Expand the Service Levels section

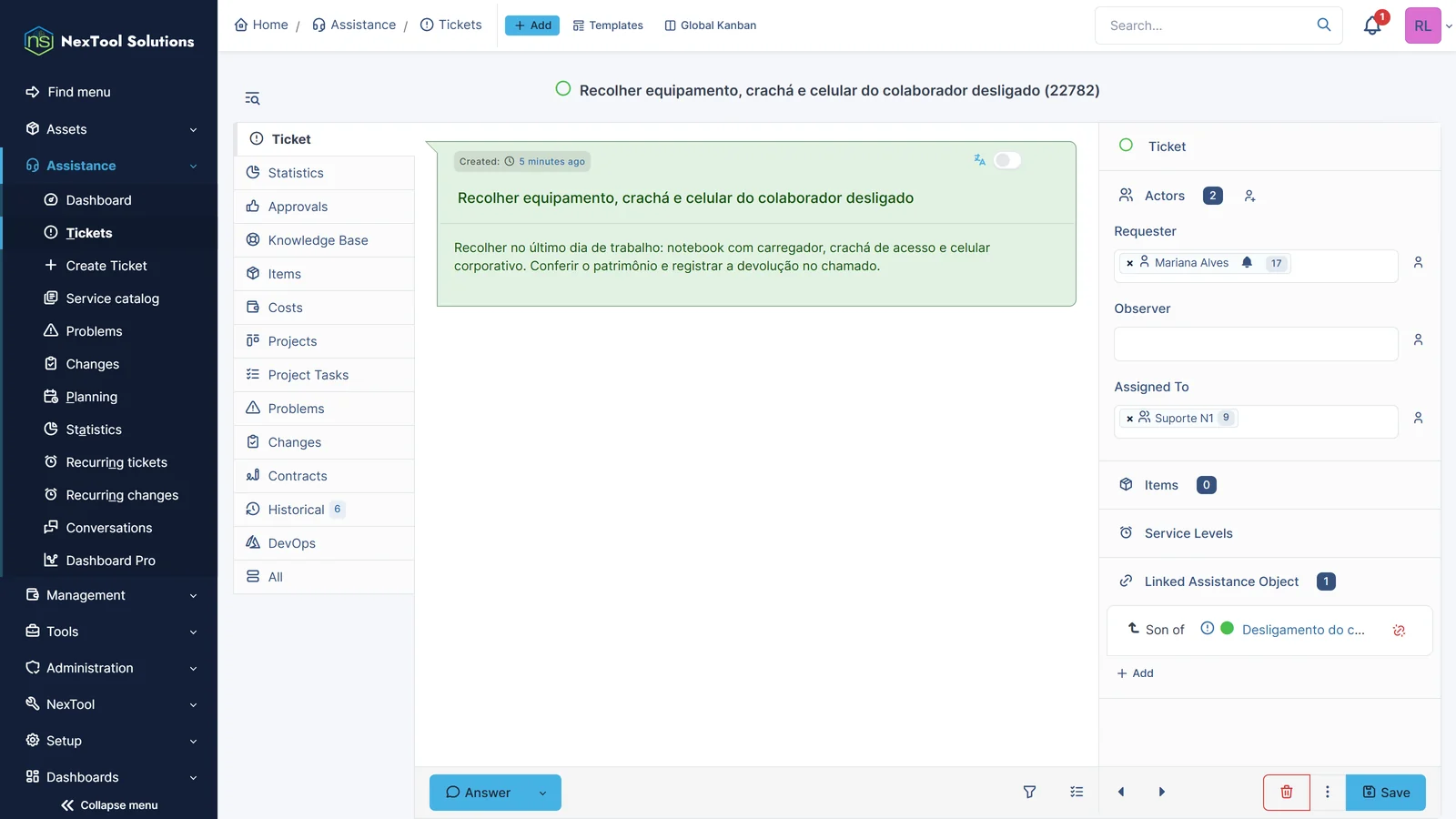pyautogui.click(x=1269, y=533)
